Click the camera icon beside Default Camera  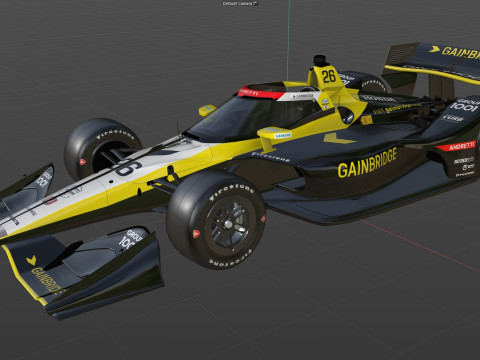255,3
